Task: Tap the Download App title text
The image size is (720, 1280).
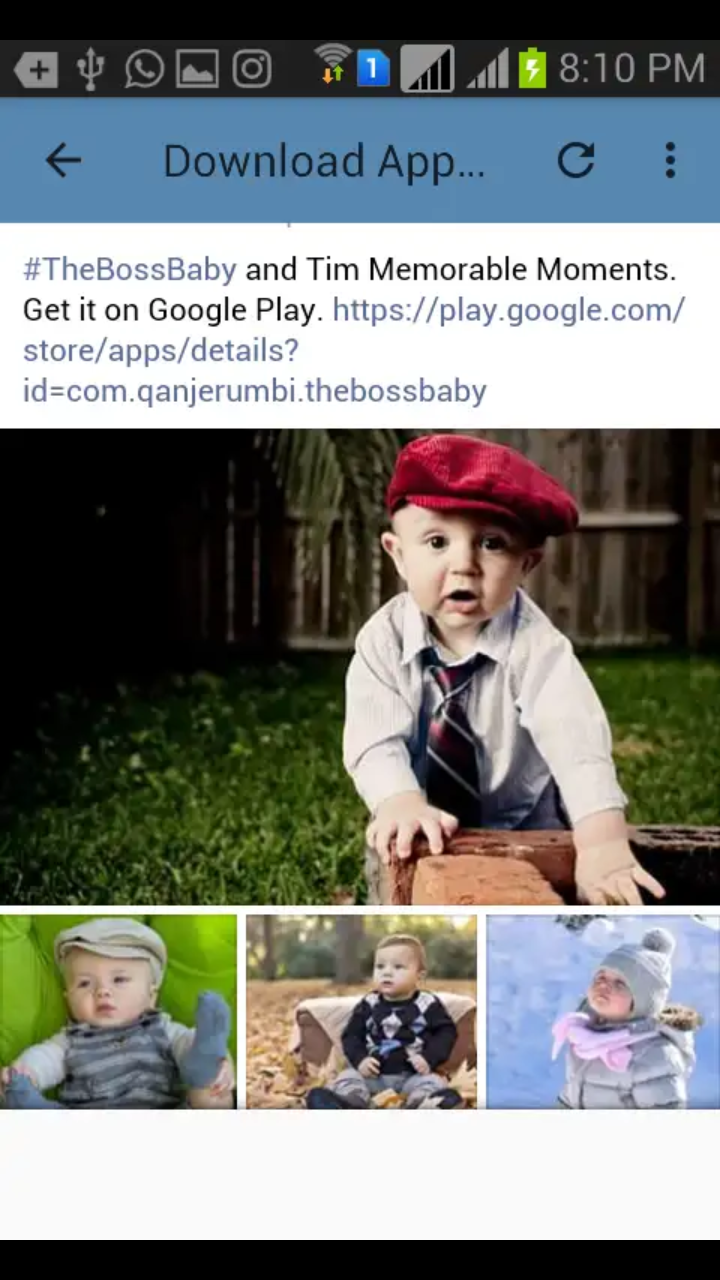Action: (324, 161)
